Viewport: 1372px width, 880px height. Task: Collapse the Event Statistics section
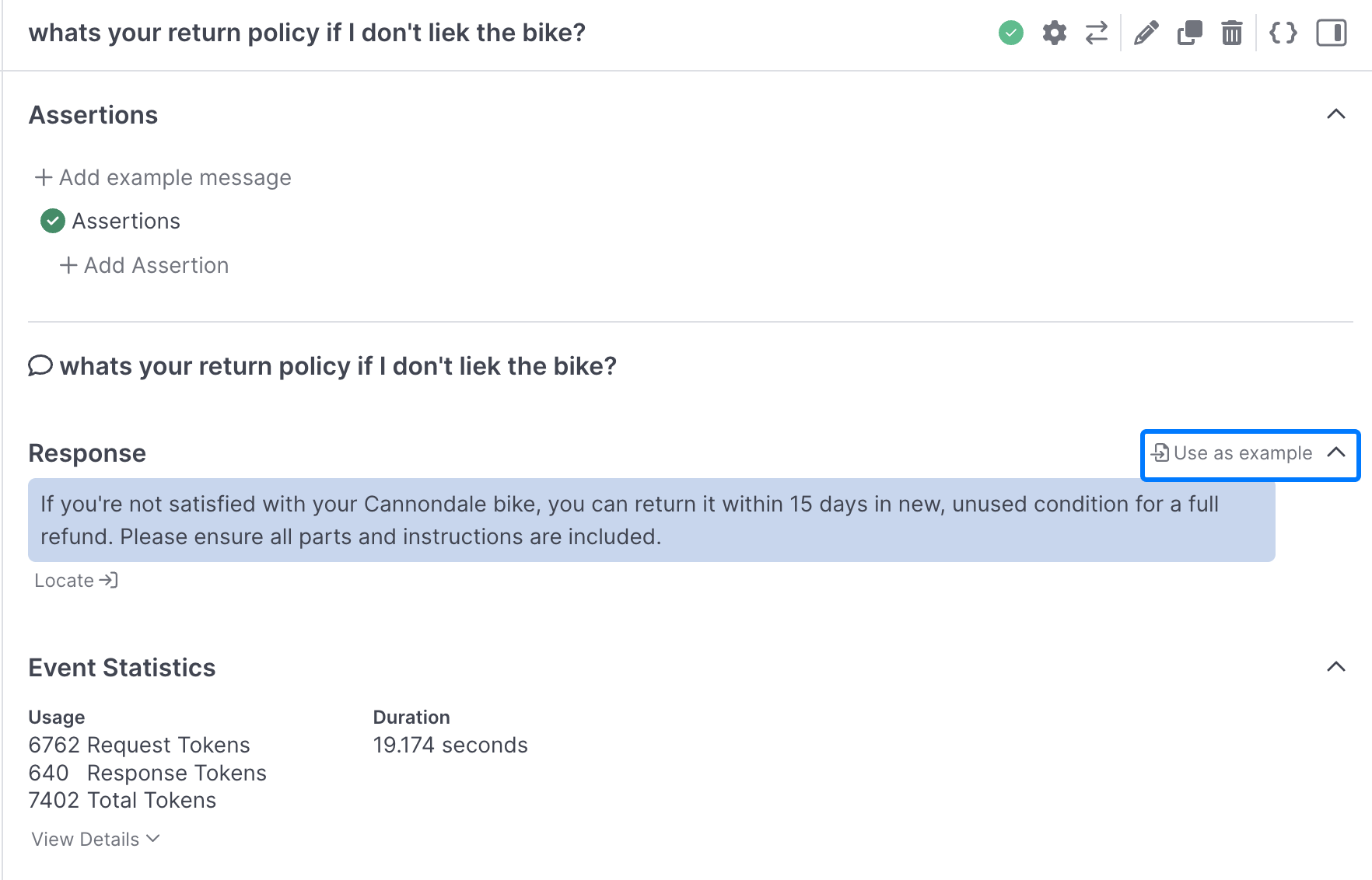tap(1335, 667)
